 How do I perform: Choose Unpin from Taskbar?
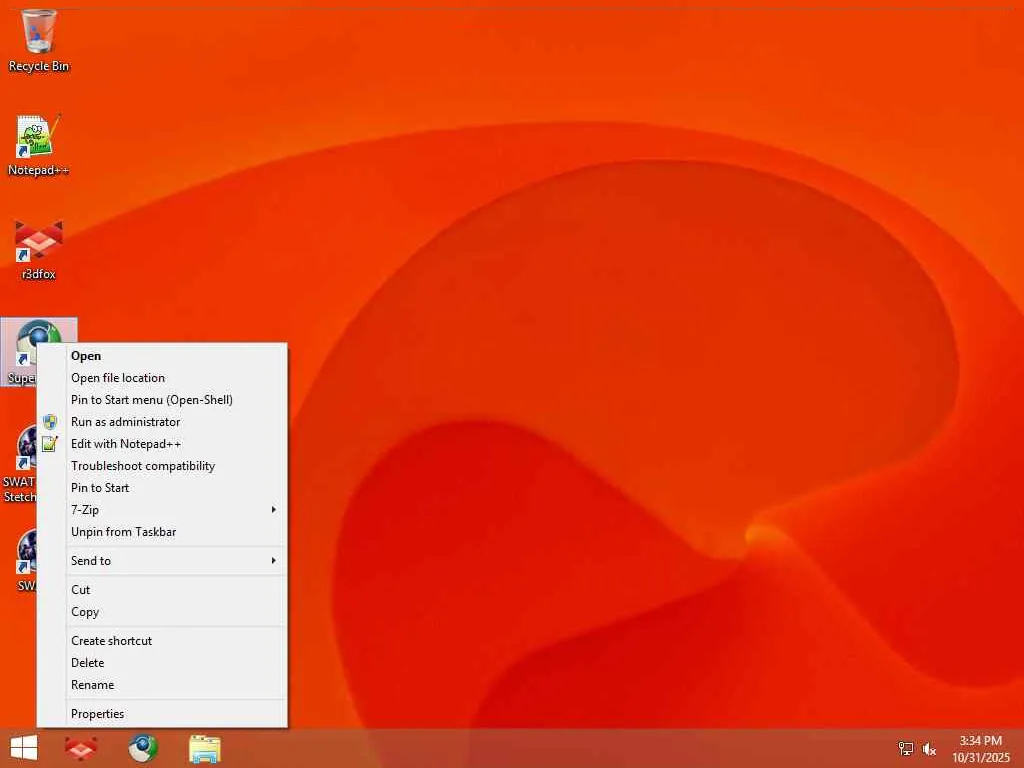(x=162, y=532)
